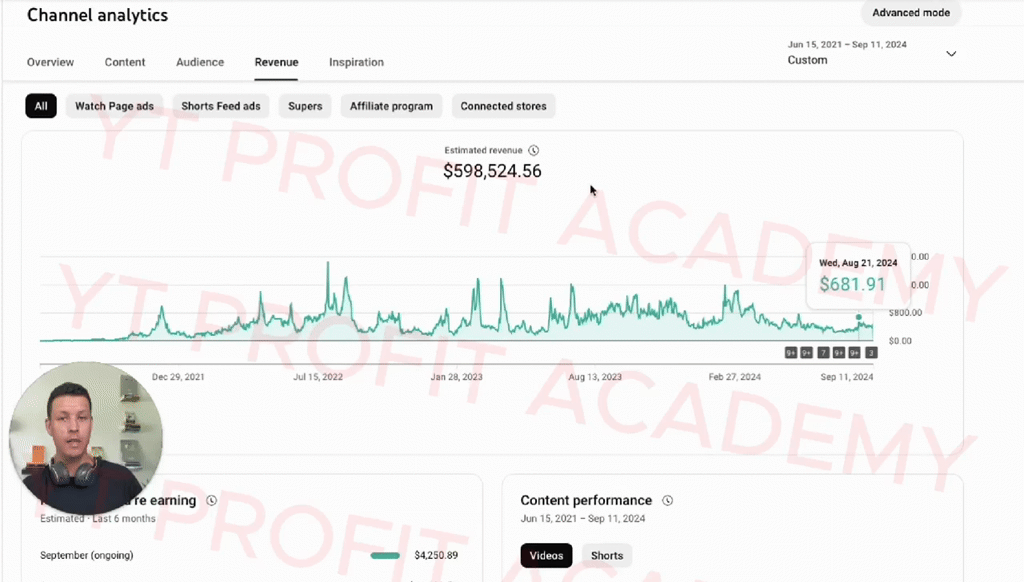Select the Revenue tab
The height and width of the screenshot is (582, 1024).
point(276,62)
